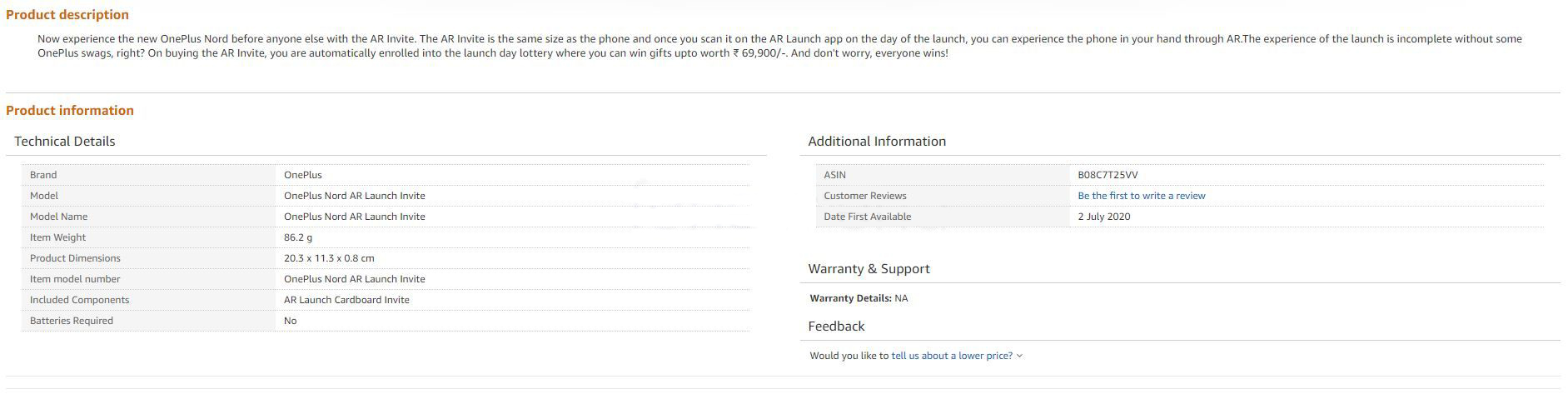Click the 'Product Dimensions' label
1568x404 pixels.
[75, 258]
